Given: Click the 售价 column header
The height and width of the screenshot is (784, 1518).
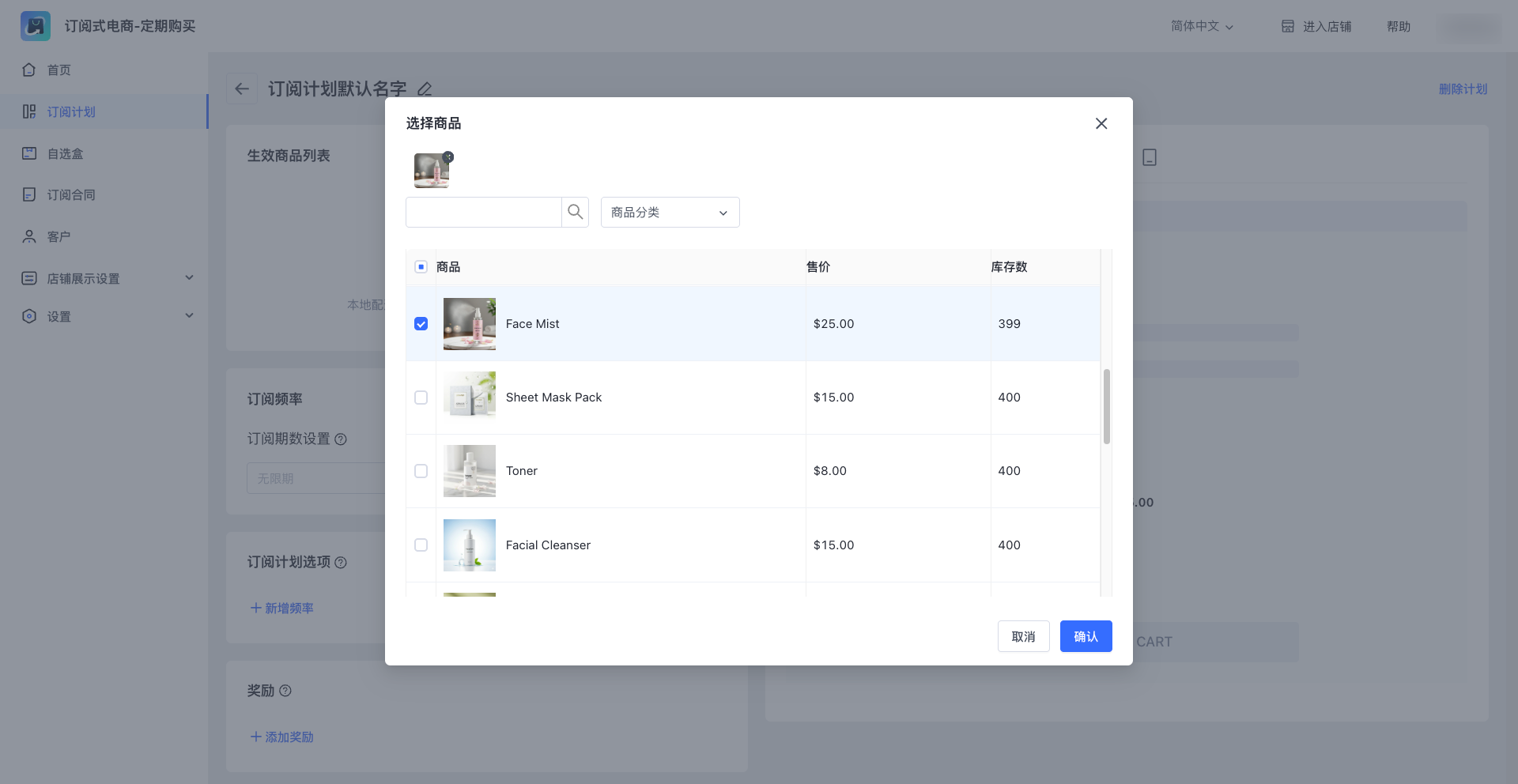Looking at the screenshot, I should pyautogui.click(x=818, y=267).
